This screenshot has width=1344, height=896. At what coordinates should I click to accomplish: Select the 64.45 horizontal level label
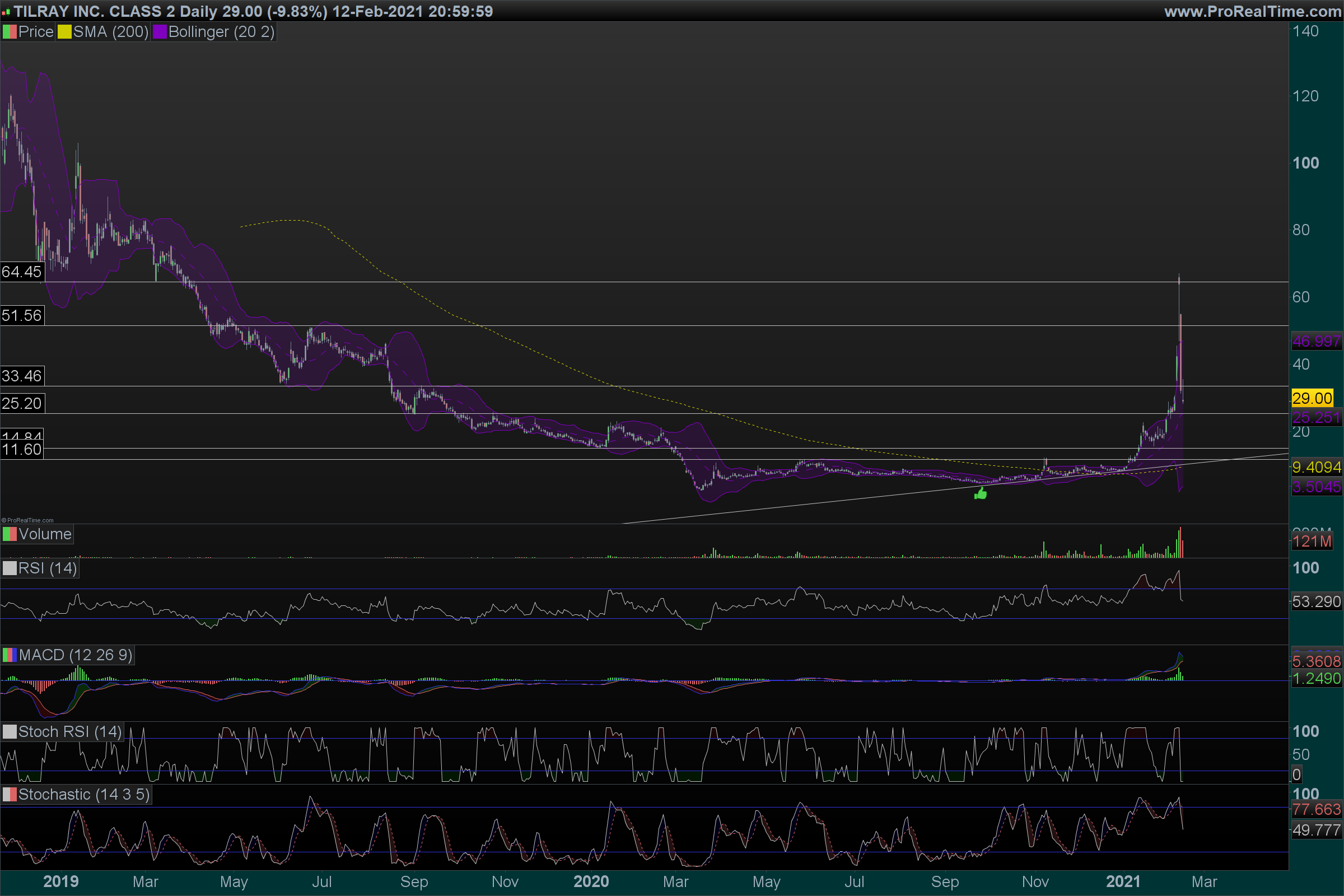(x=22, y=272)
